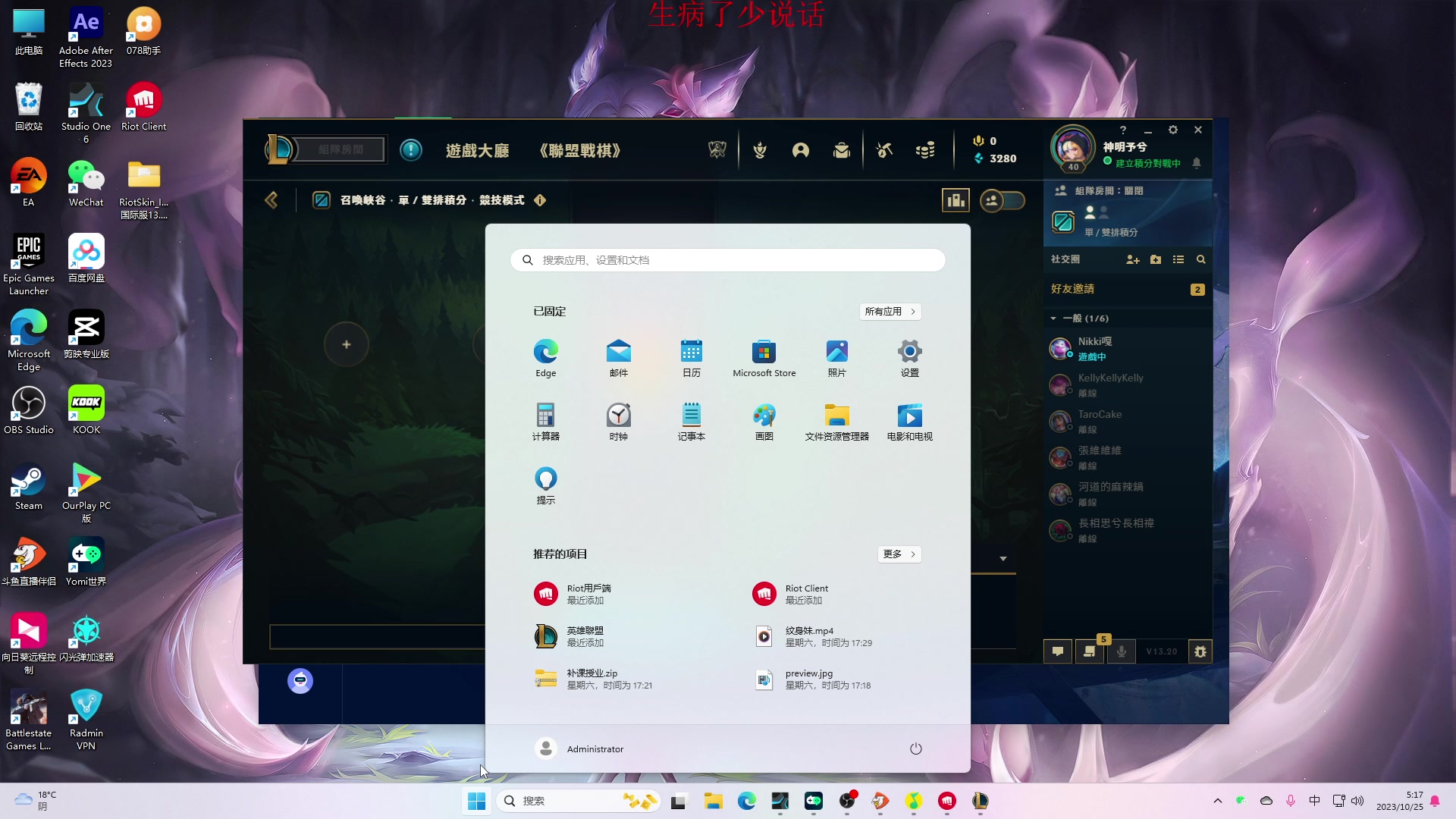Click the Administrator account button
This screenshot has height=819, width=1456.
pyautogui.click(x=579, y=748)
